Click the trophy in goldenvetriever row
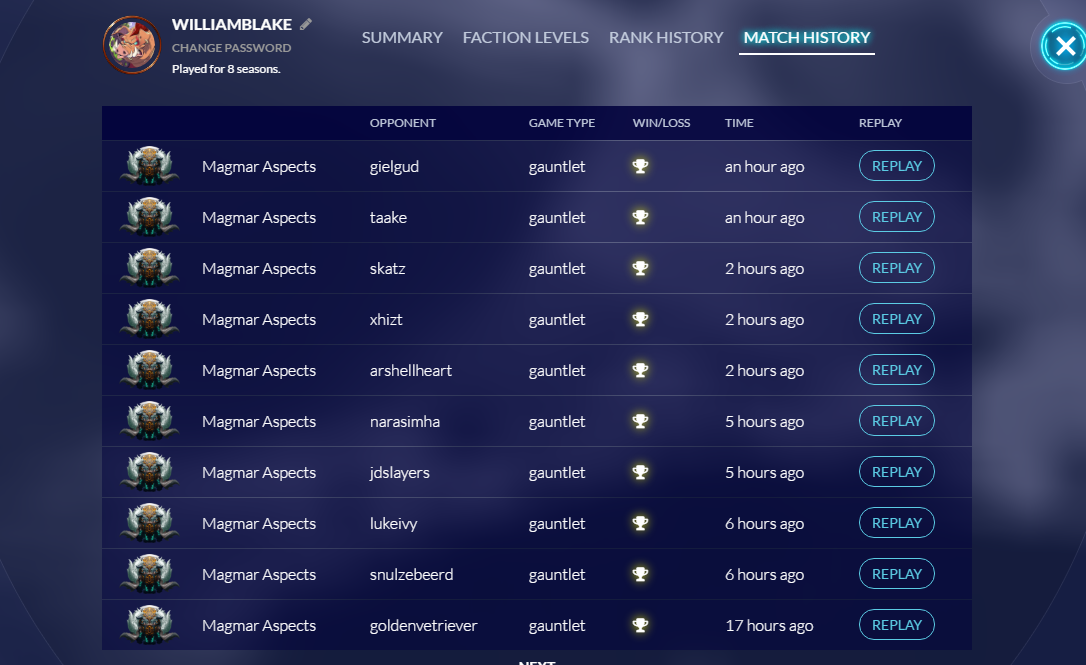The width and height of the screenshot is (1086, 665). tap(640, 626)
